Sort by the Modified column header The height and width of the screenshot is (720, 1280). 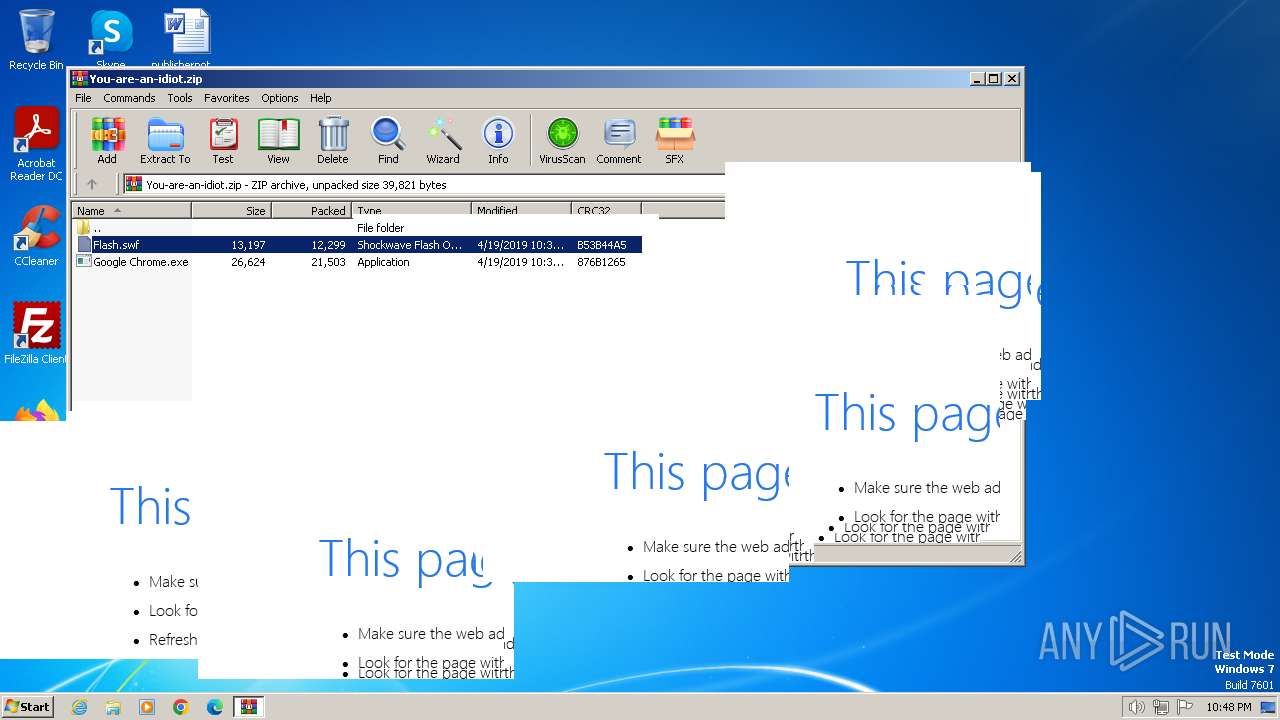click(521, 210)
